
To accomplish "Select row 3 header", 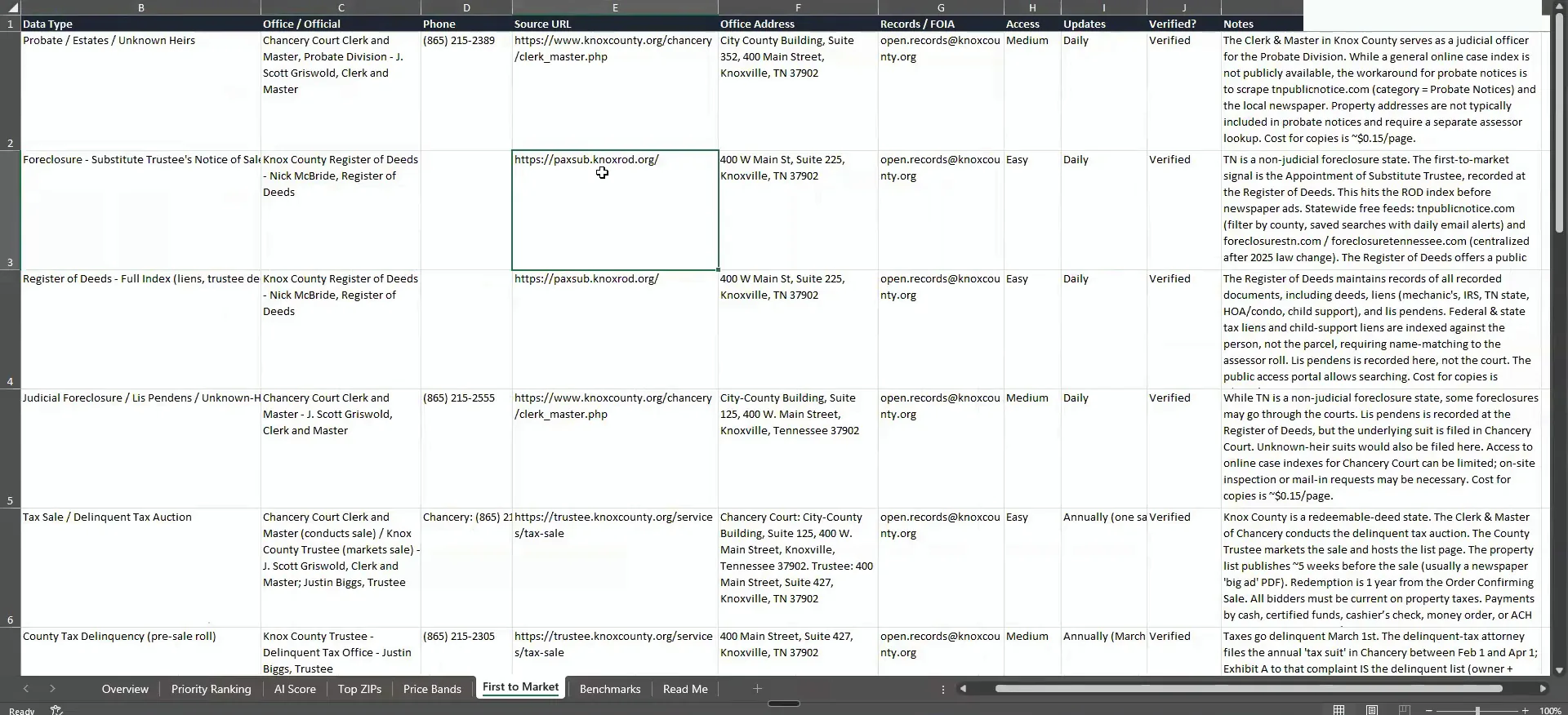I will 10,211.
